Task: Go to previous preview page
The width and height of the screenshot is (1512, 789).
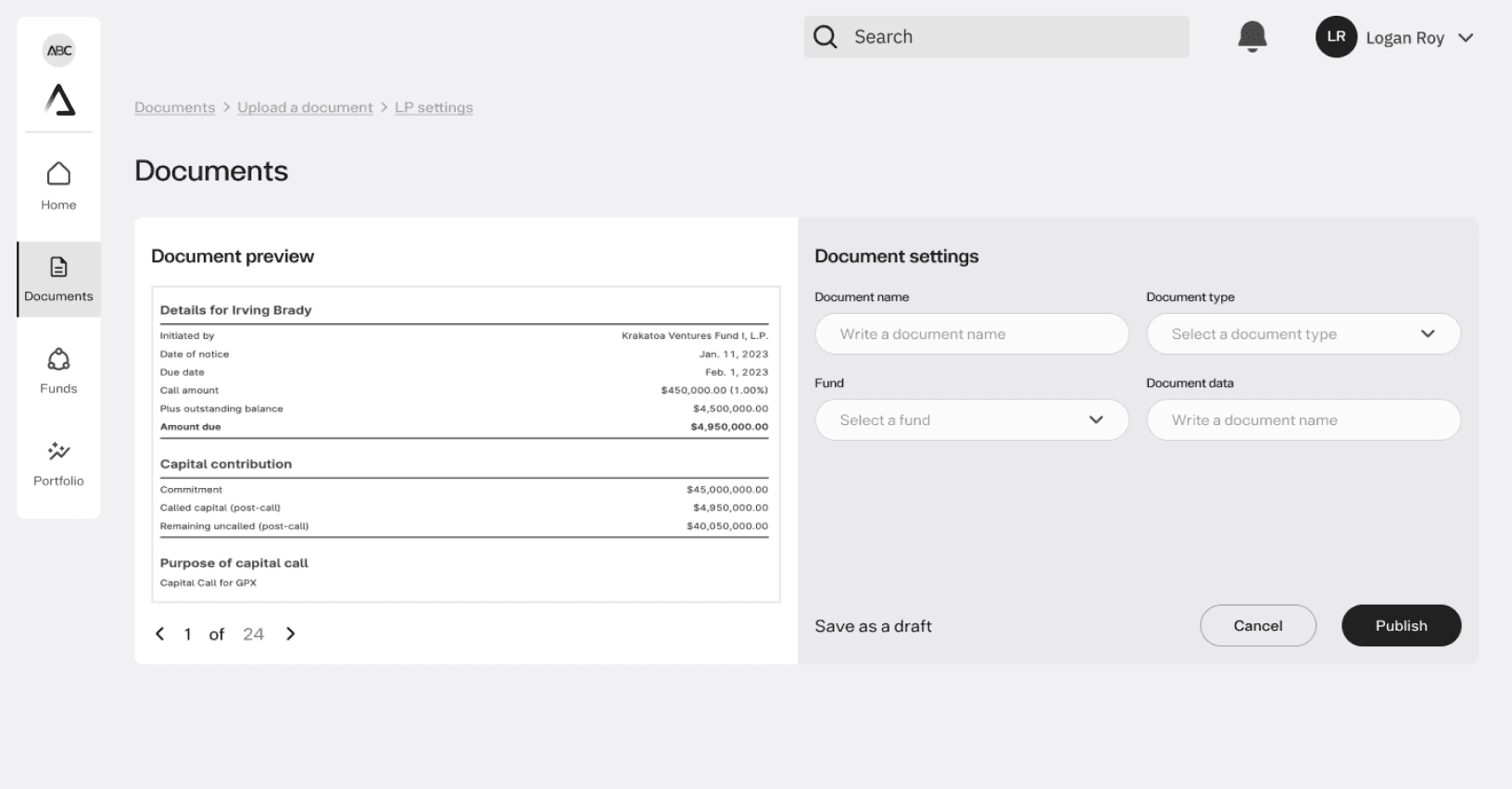Action: pos(159,633)
